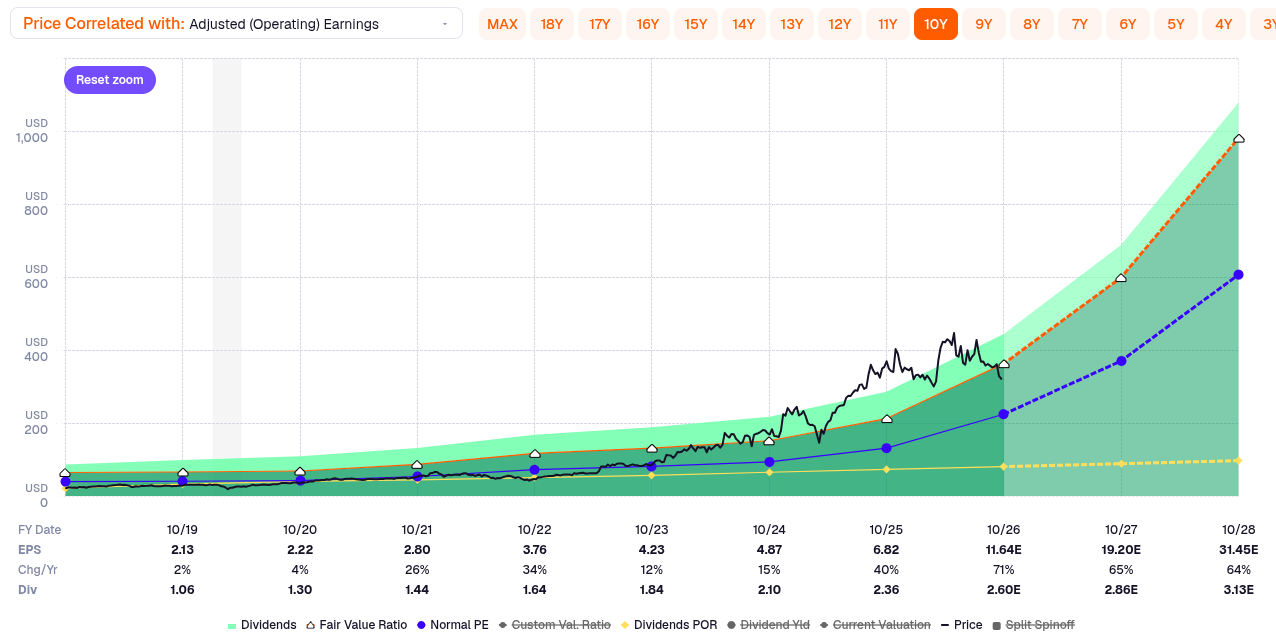Click the 10/24 fiscal year date

coord(769,529)
